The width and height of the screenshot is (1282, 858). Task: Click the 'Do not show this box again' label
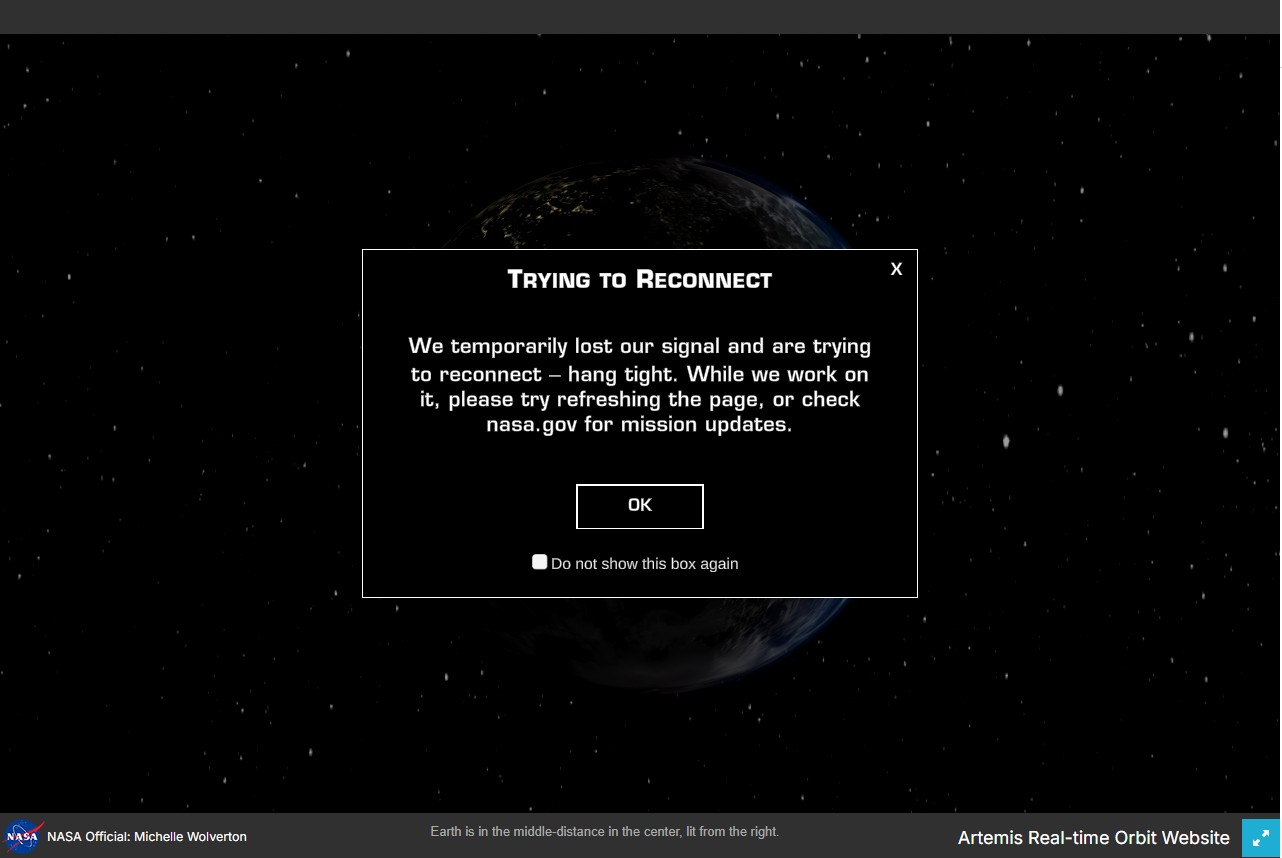(644, 564)
